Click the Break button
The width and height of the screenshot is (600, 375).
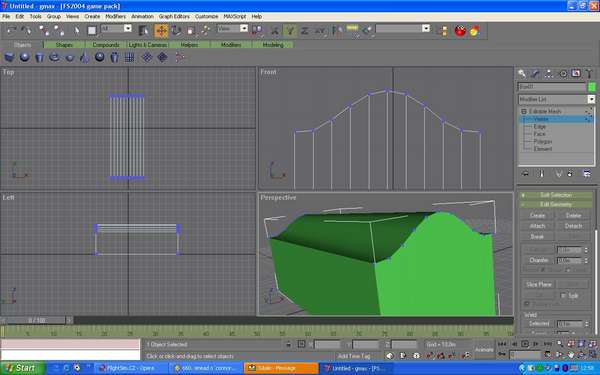pos(537,237)
